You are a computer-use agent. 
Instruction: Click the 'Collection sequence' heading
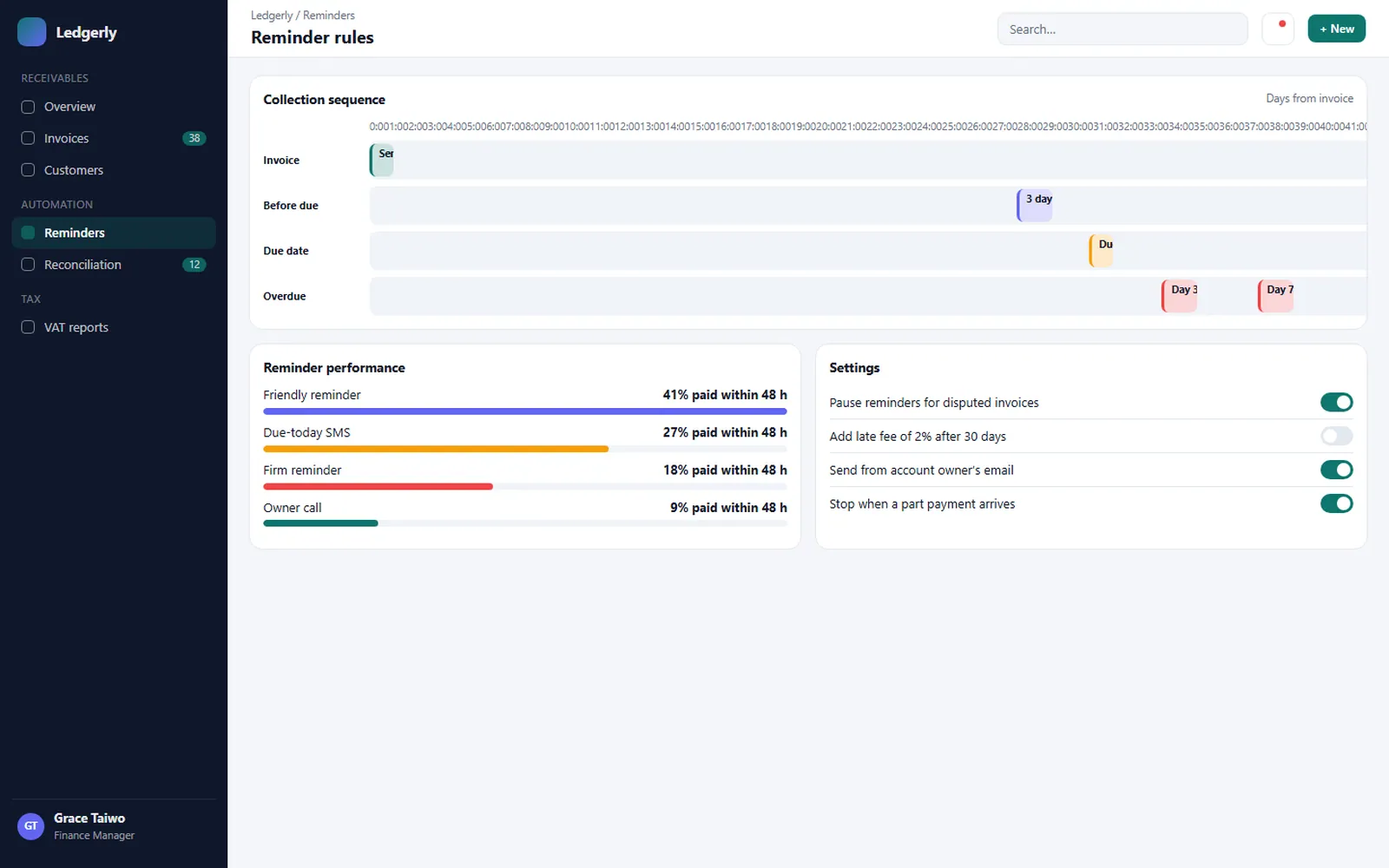[324, 100]
